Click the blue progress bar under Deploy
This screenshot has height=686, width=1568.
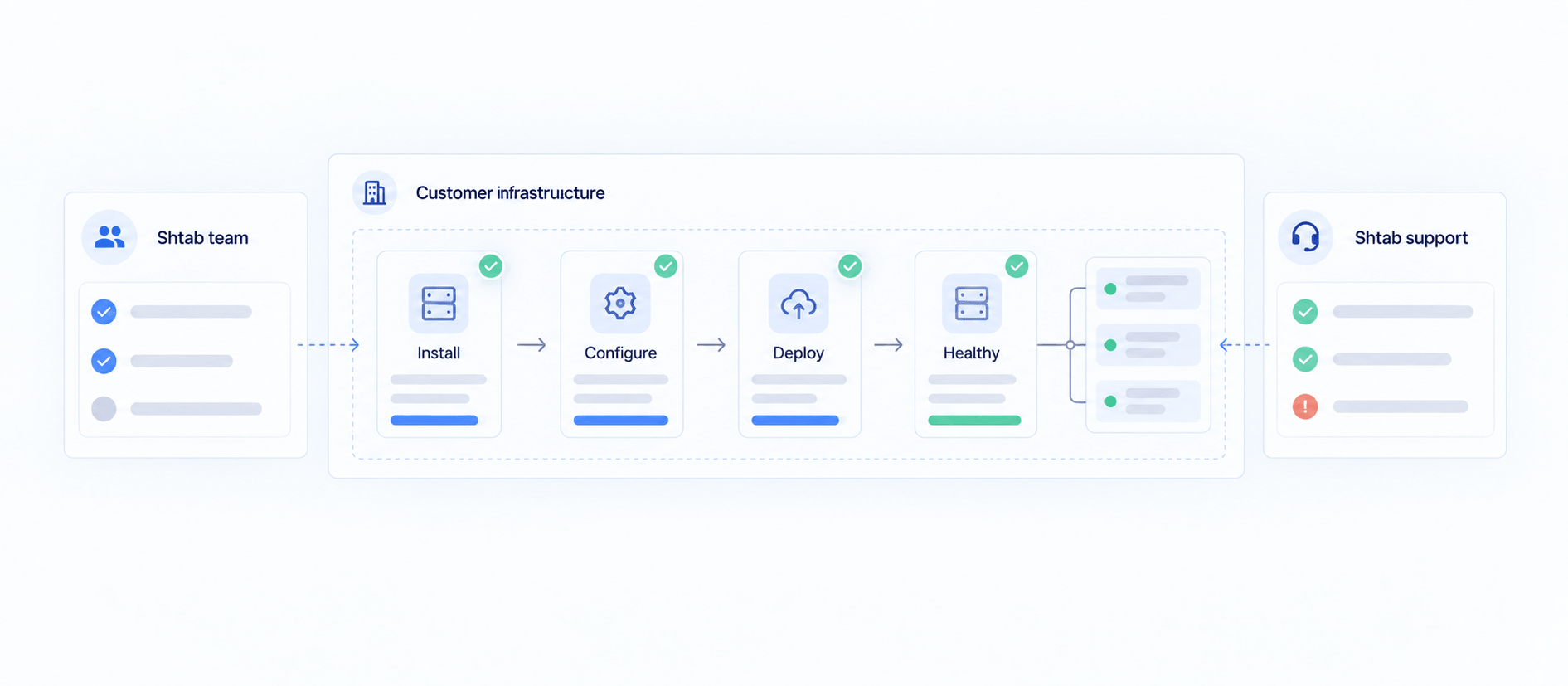[795, 421]
